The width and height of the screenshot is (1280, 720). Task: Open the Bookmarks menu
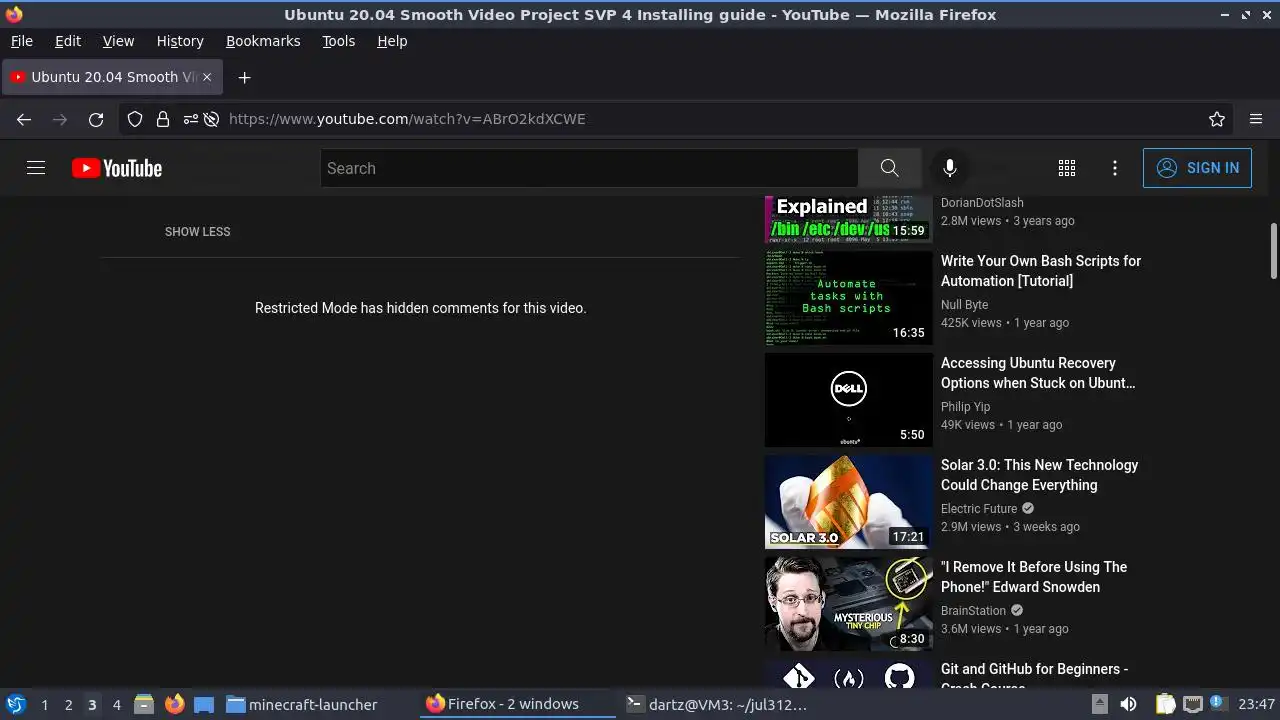(x=263, y=41)
